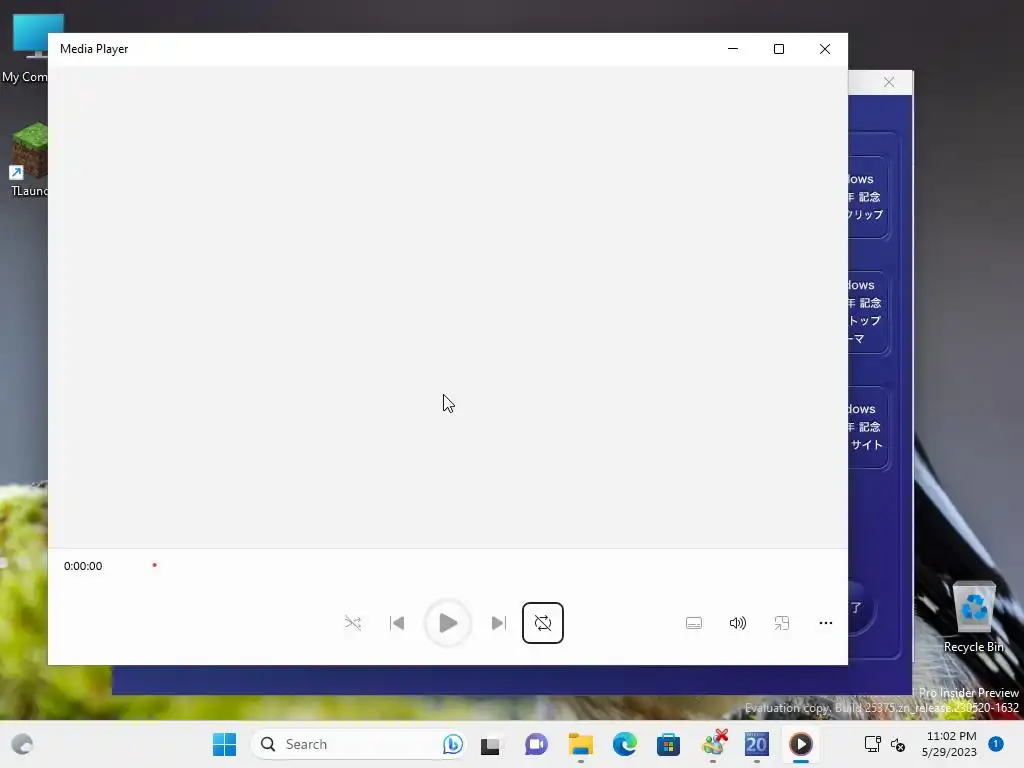Viewport: 1024px width, 768px height.
Task: Switch to mini player view
Action: click(x=782, y=623)
